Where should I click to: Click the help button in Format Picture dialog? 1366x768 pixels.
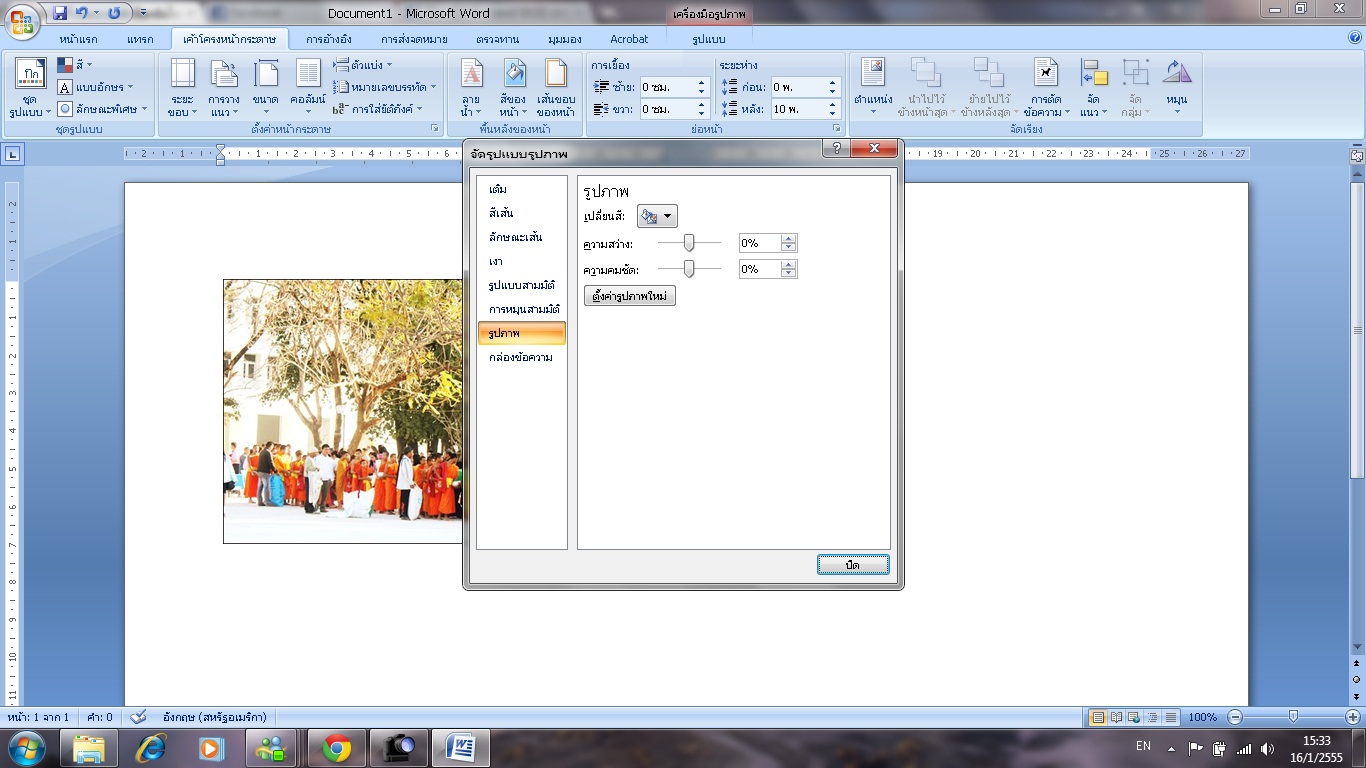click(x=837, y=148)
